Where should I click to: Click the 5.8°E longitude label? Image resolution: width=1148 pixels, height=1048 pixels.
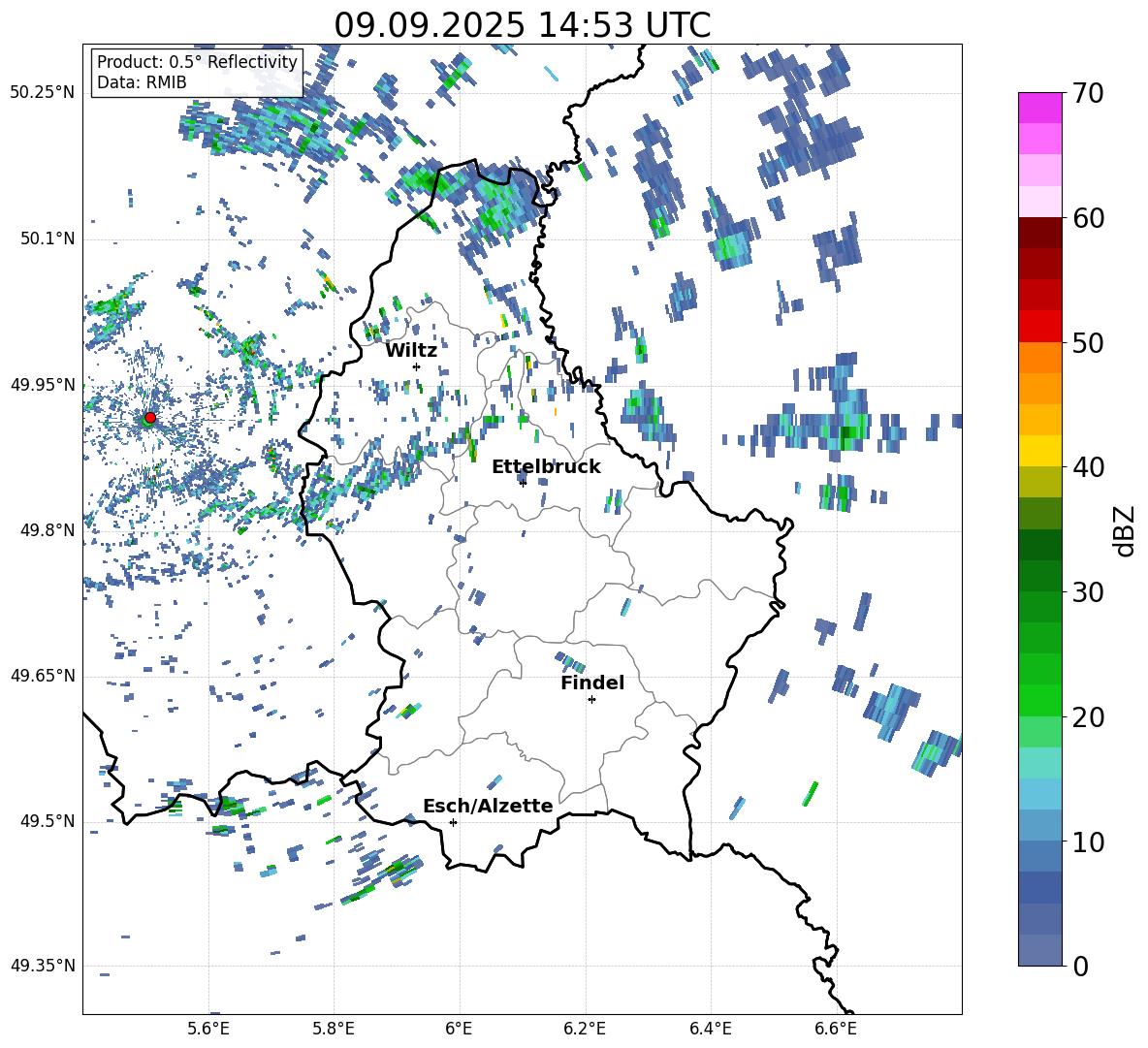click(x=334, y=1029)
